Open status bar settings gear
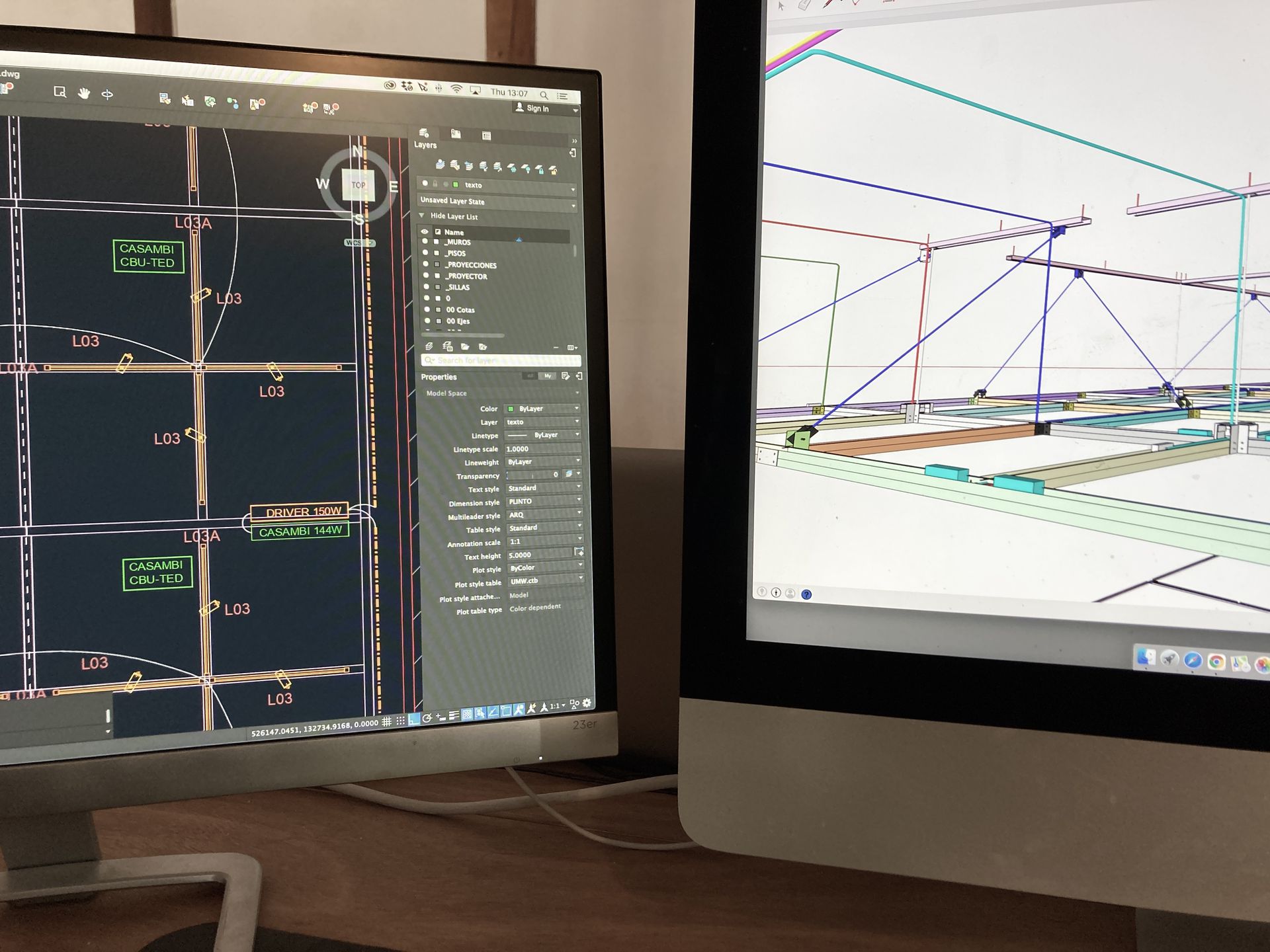 (x=587, y=703)
